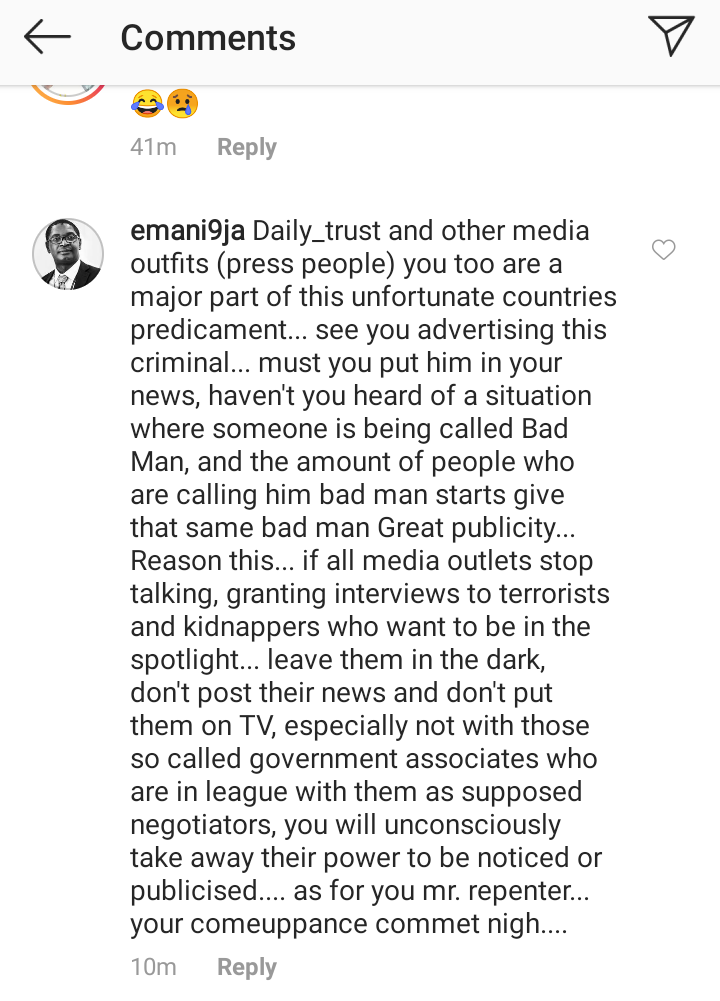Screen dimensions: 720x1001
Task: Open the emani9ja username link
Action: tap(188, 231)
